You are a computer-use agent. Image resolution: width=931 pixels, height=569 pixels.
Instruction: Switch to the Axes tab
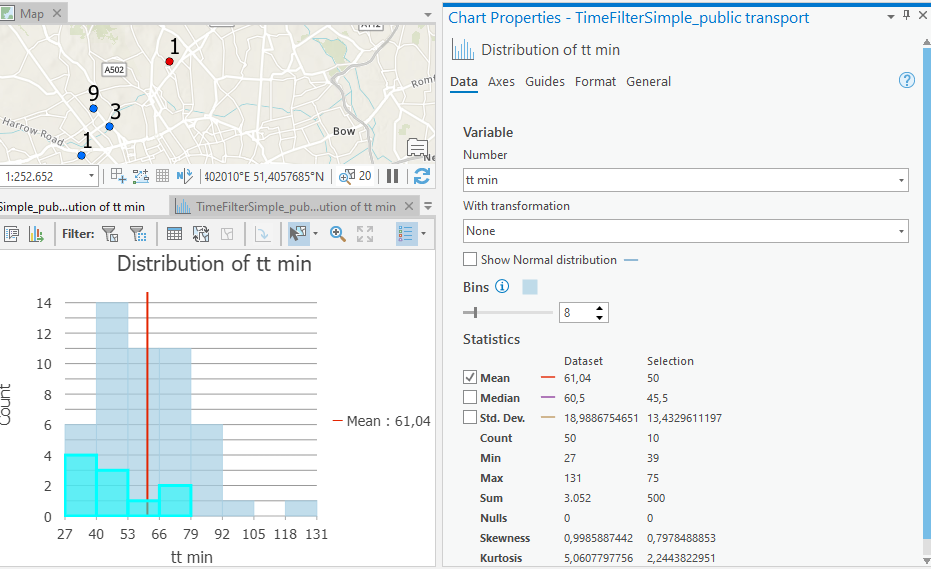point(501,82)
